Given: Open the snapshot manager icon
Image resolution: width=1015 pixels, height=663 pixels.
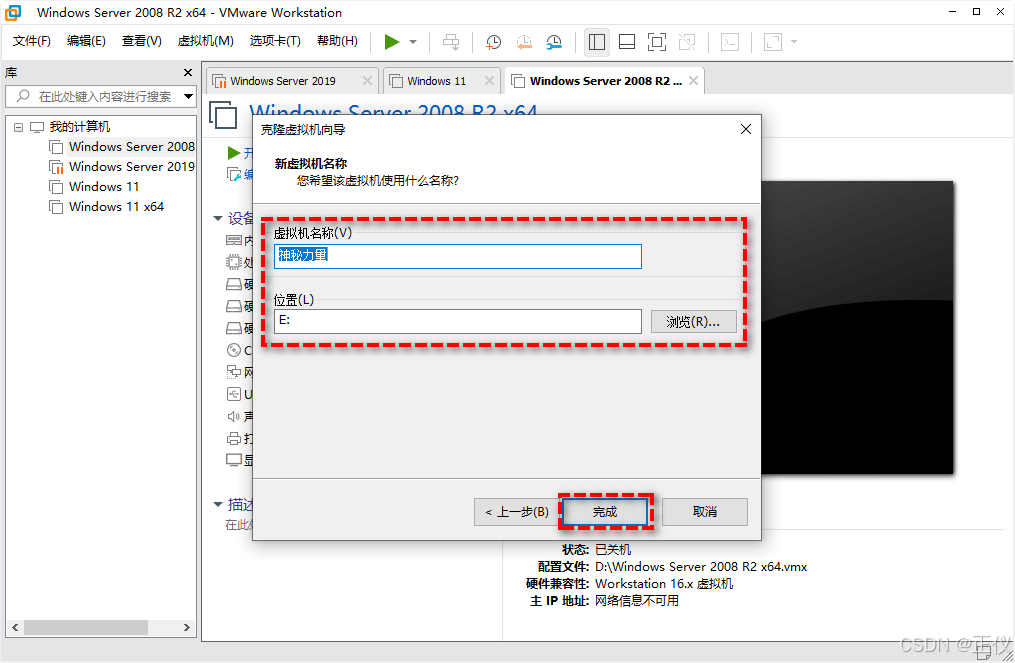Looking at the screenshot, I should 554,42.
